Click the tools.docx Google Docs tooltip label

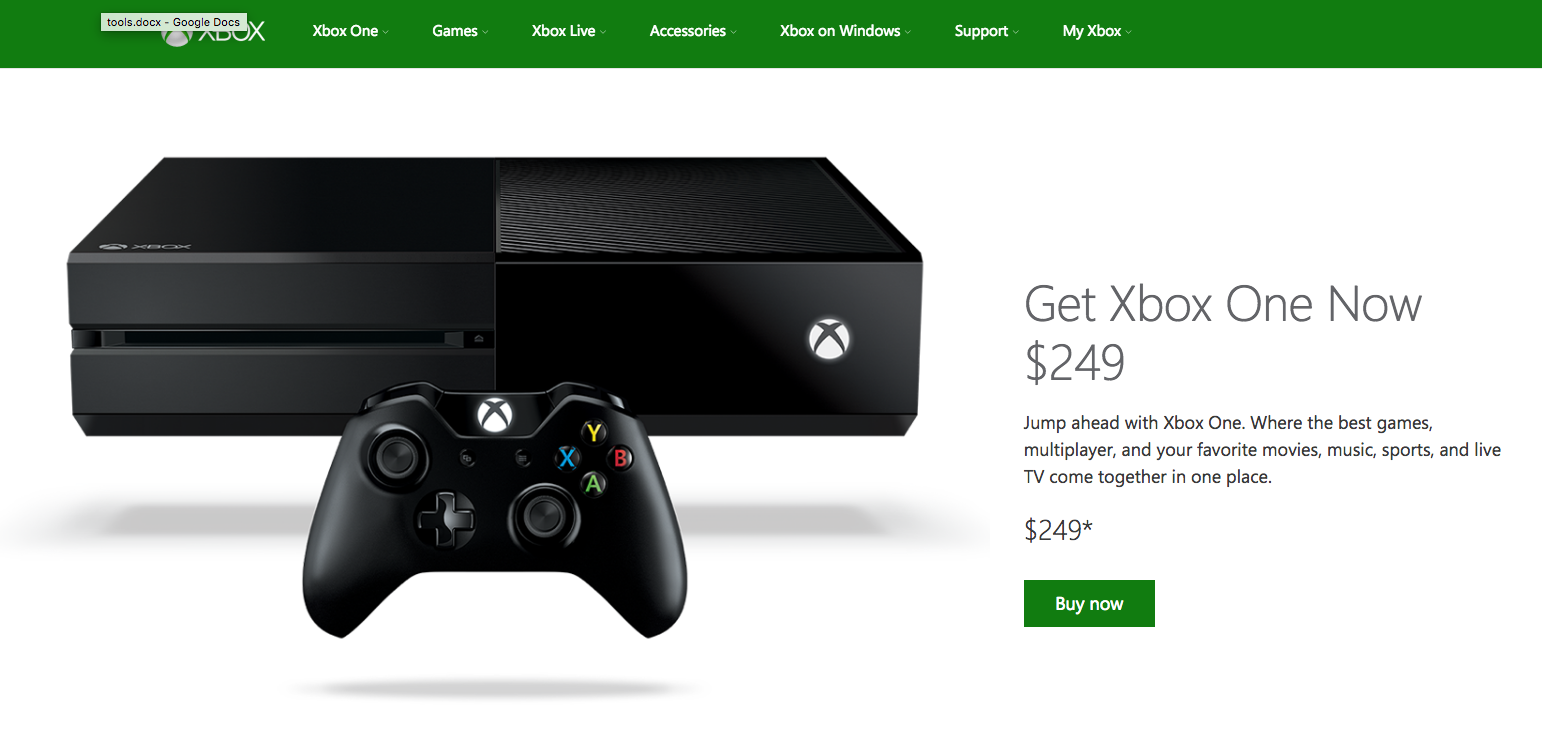[x=173, y=22]
